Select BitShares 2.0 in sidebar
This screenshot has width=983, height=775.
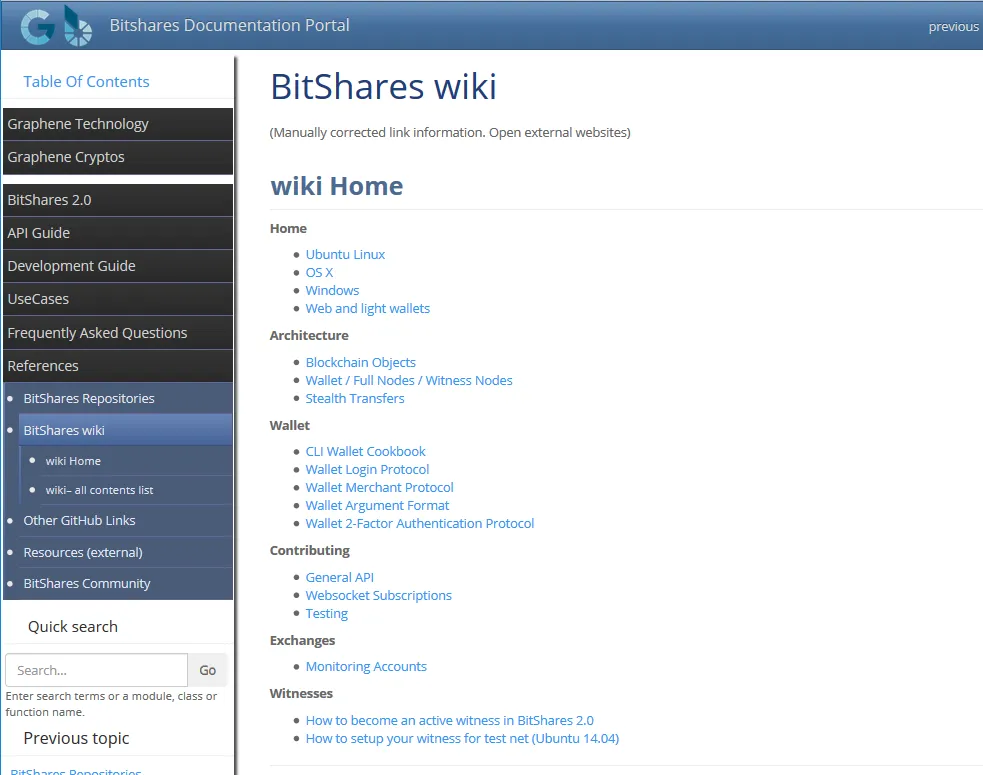tap(118, 200)
